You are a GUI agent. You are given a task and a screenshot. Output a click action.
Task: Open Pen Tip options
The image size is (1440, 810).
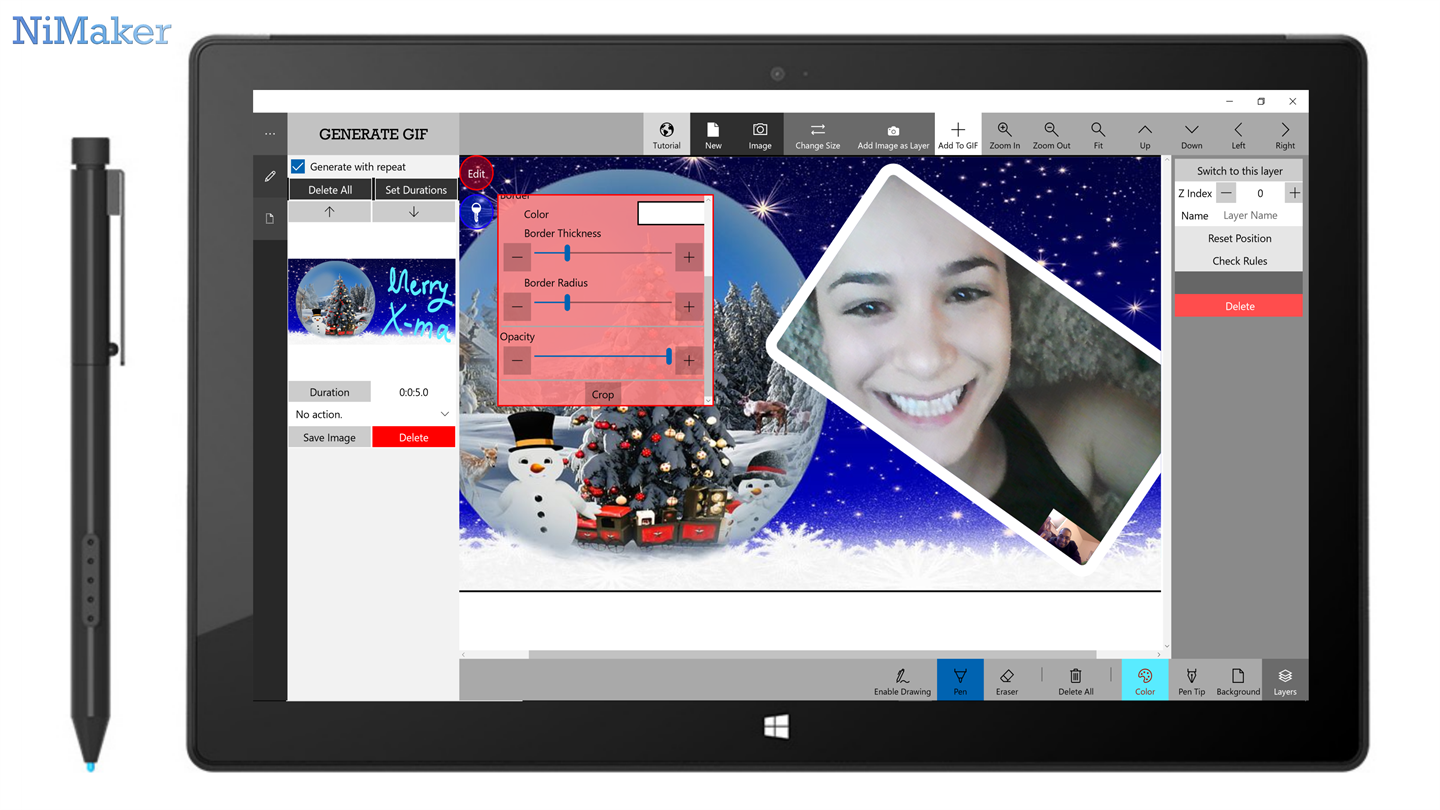tap(1192, 680)
